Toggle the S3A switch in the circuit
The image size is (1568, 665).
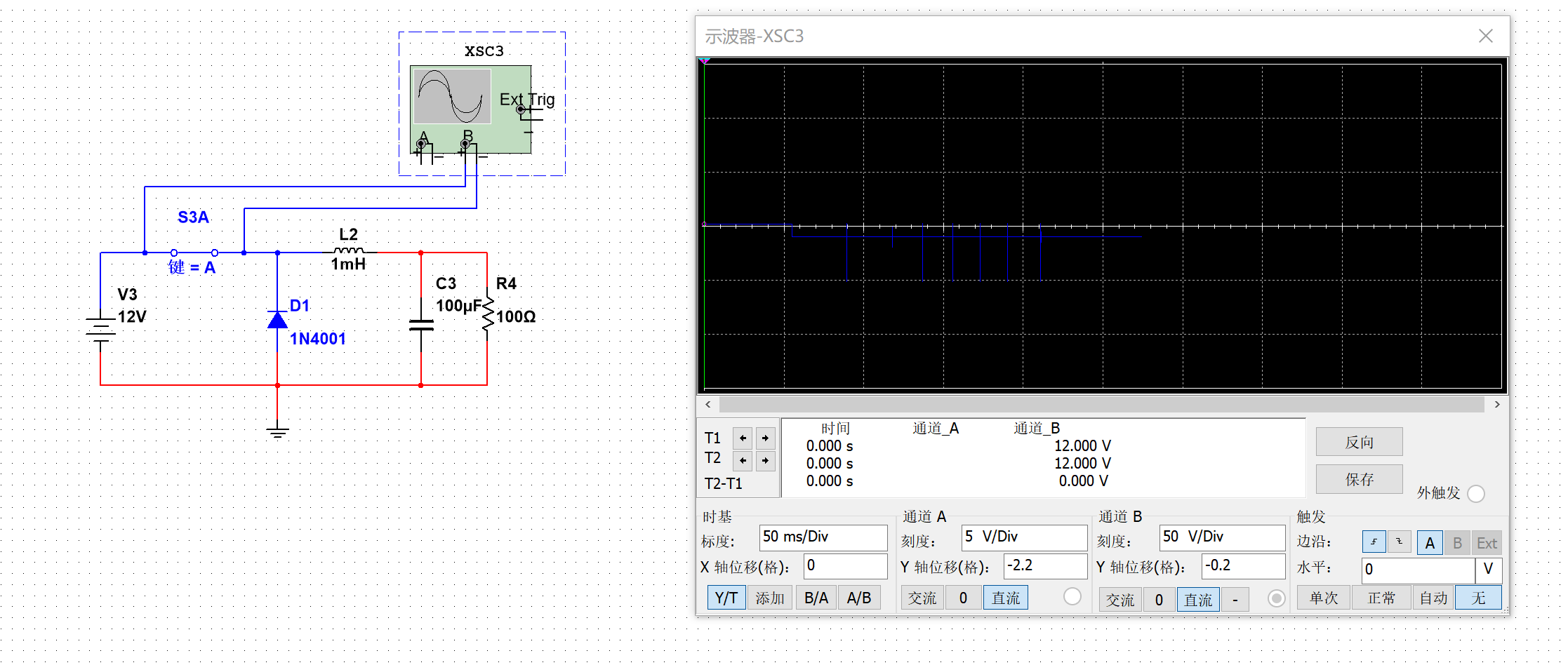[194, 253]
